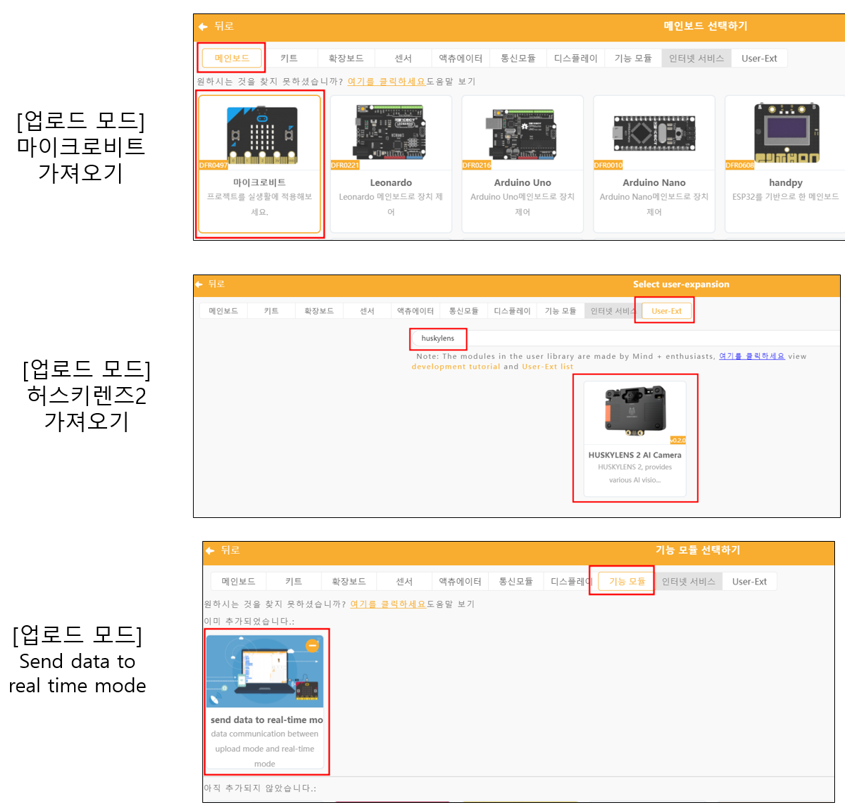The image size is (845, 811).
Task: Select the Leonardo board card
Action: [x=391, y=164]
